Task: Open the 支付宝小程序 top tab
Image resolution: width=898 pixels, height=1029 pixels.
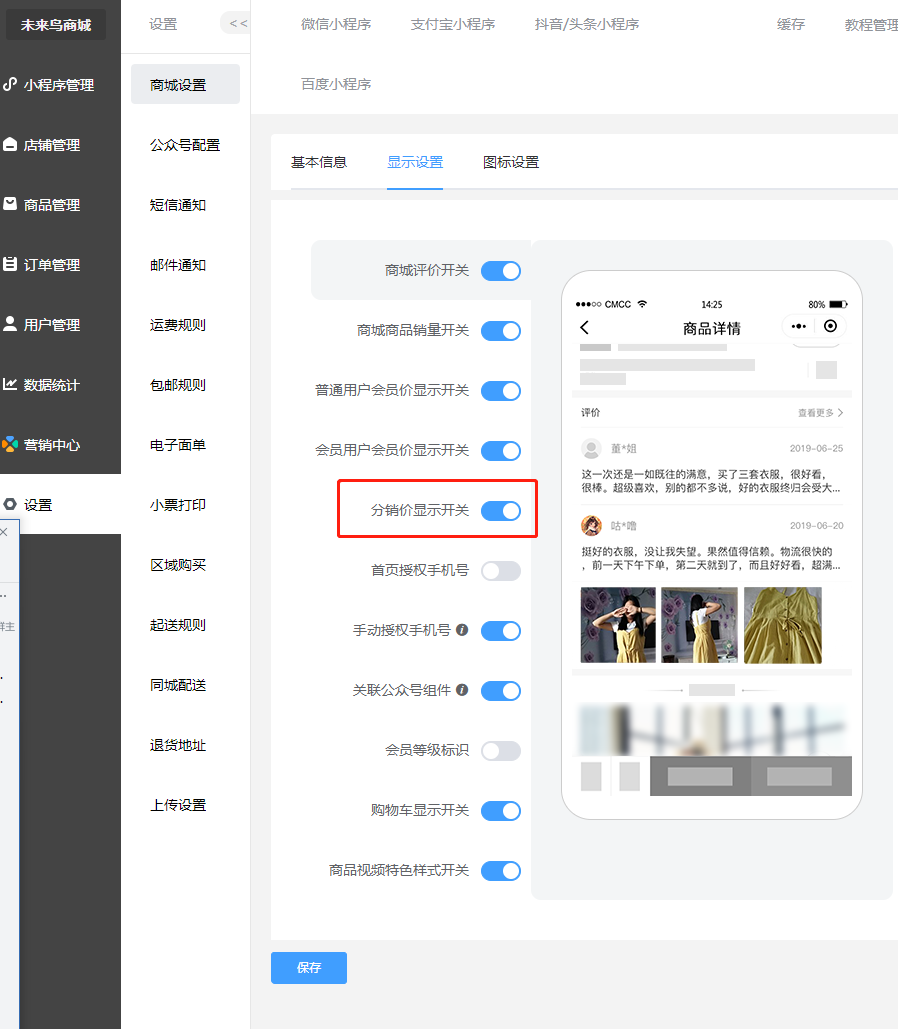Action: (453, 24)
